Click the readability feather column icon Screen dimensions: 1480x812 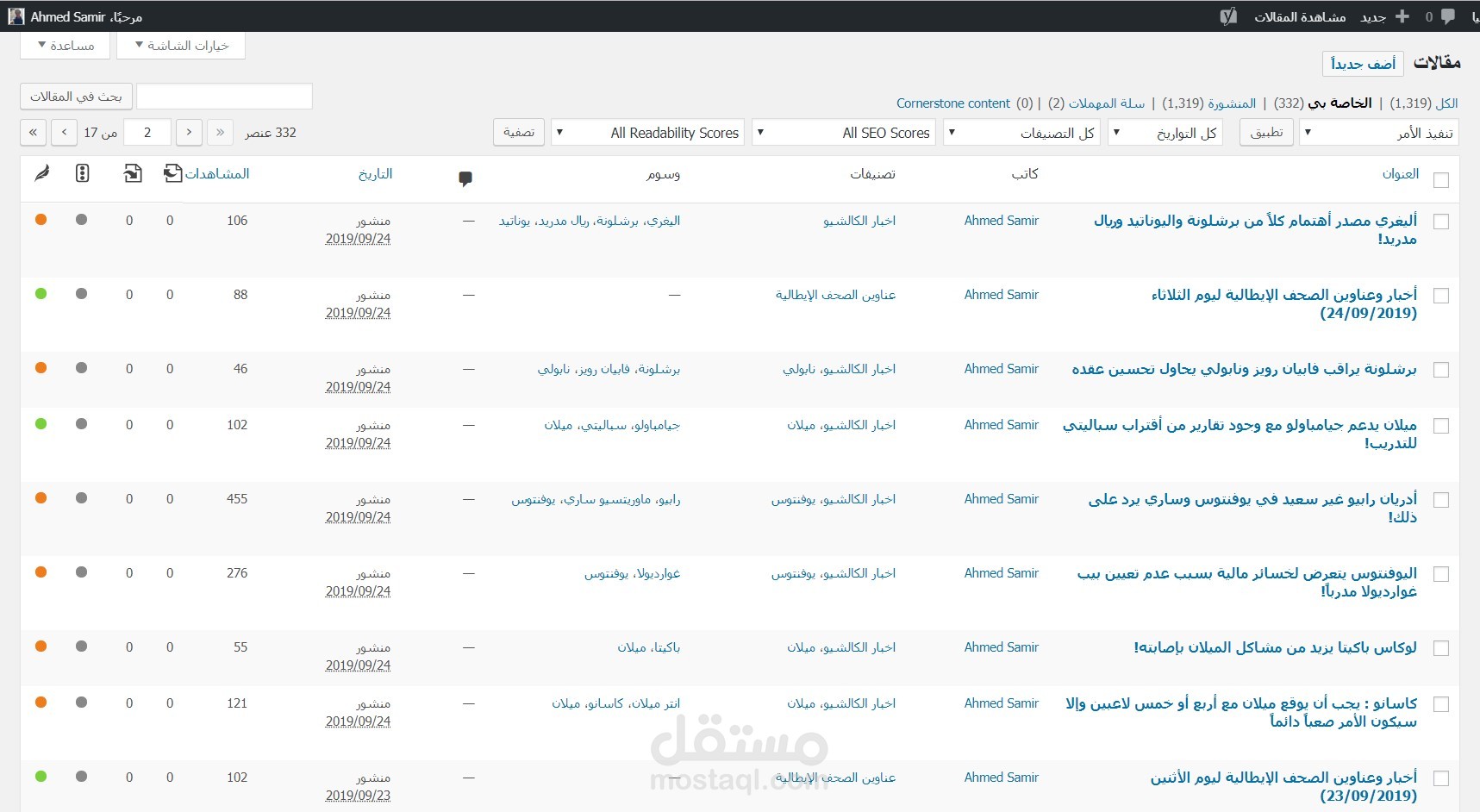41,173
